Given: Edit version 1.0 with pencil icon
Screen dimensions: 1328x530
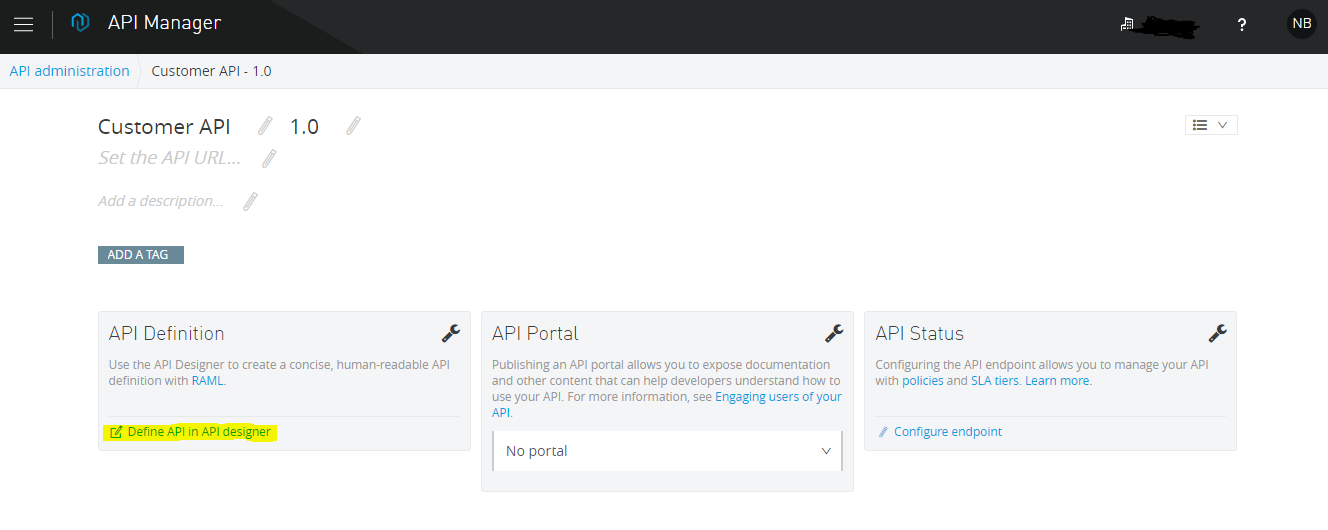Looking at the screenshot, I should (x=352, y=126).
